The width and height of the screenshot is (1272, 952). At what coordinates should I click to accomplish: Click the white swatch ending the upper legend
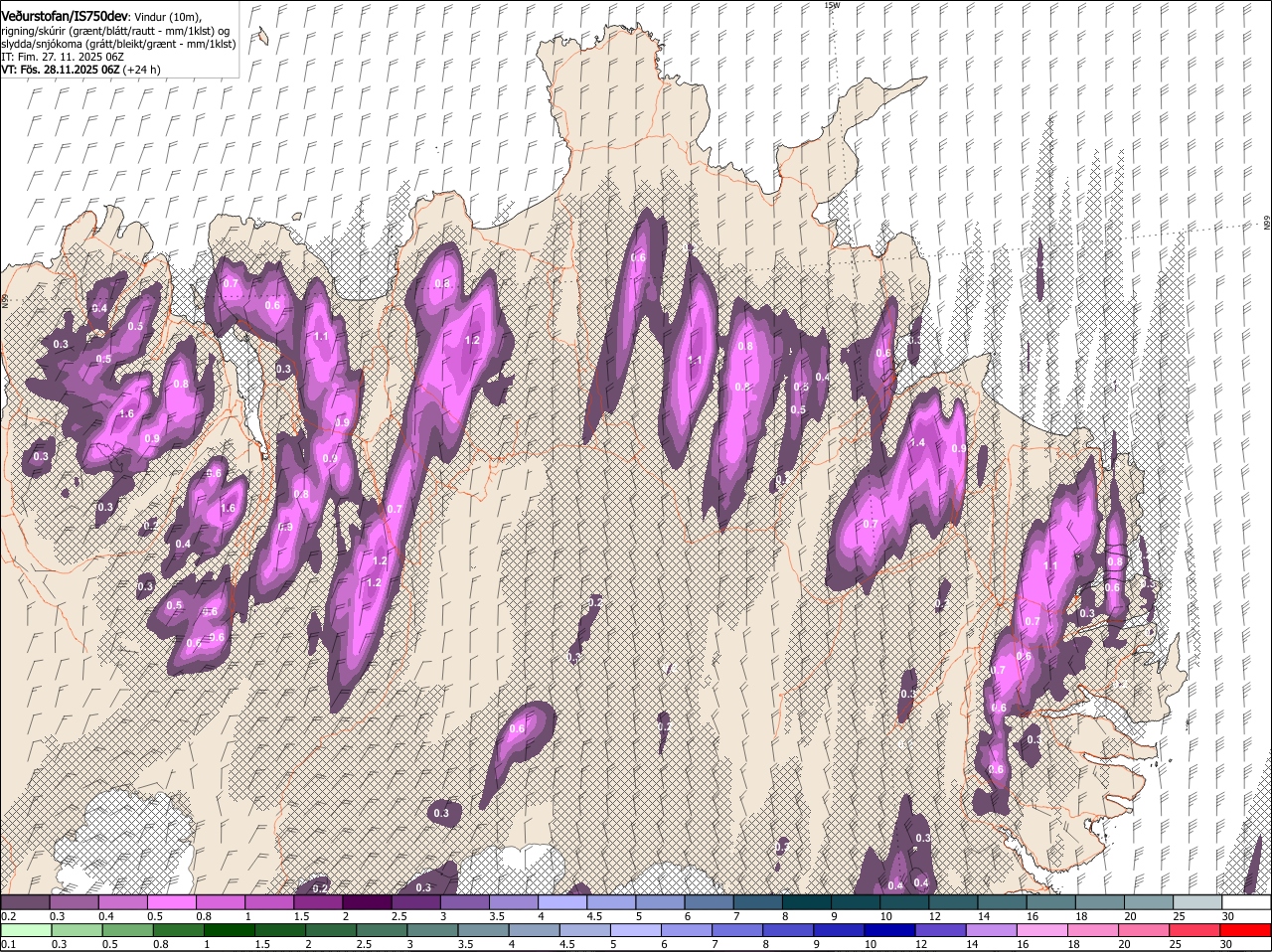point(1247,902)
